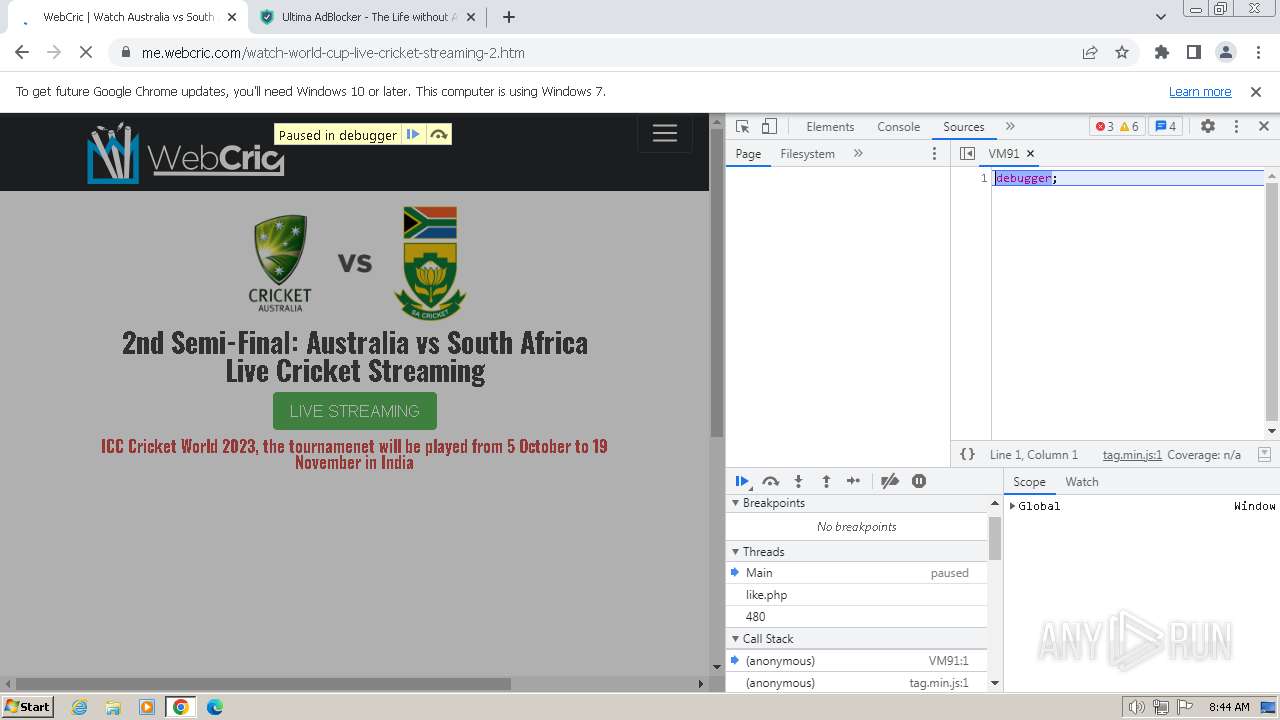Click step over in Paused in debugger overlay

click(x=438, y=134)
